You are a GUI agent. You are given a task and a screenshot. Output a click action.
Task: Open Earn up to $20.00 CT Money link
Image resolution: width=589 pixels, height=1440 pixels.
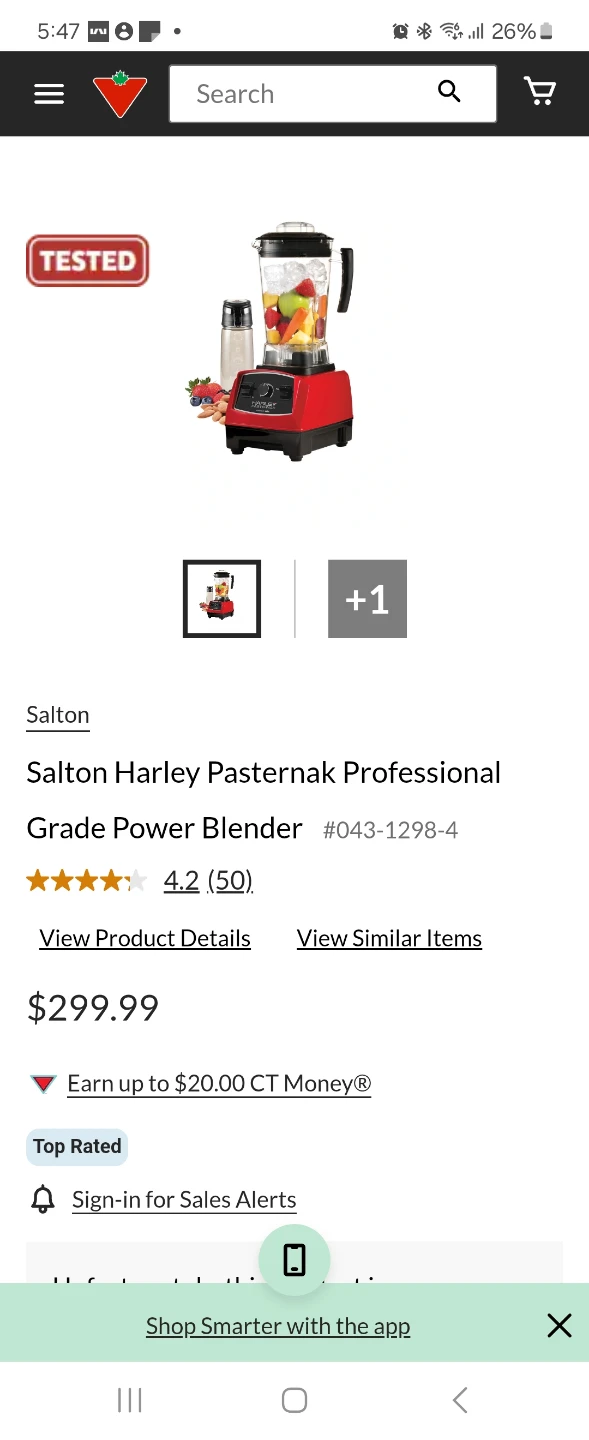(x=219, y=1083)
